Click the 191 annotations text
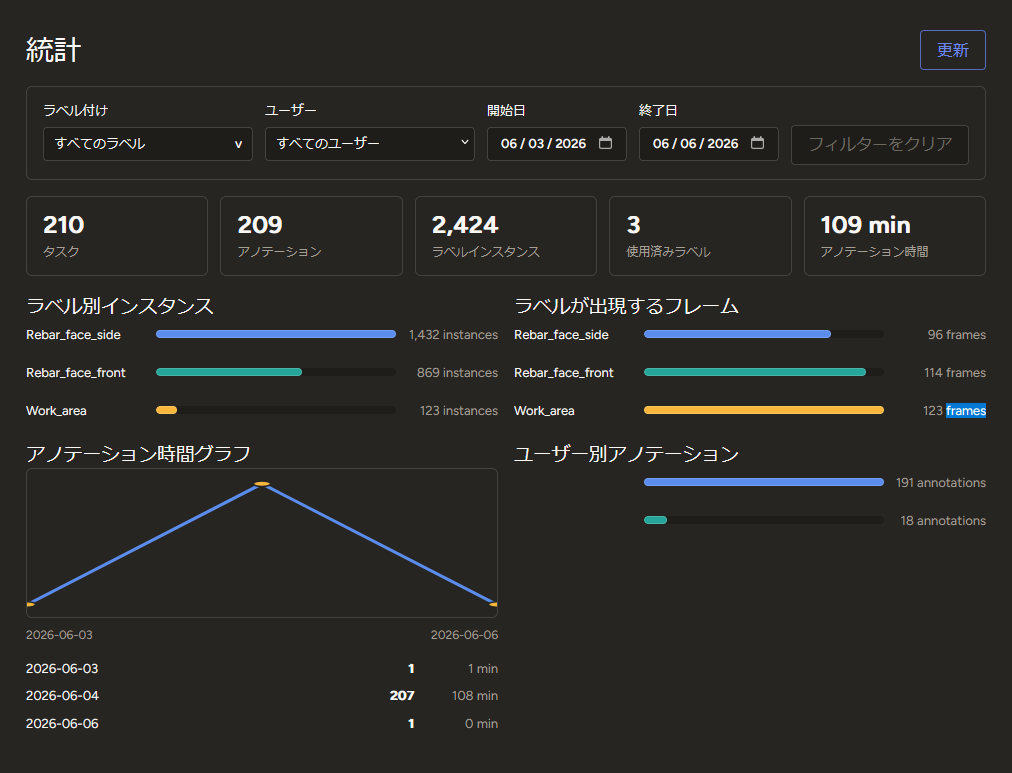 pyautogui.click(x=940, y=483)
